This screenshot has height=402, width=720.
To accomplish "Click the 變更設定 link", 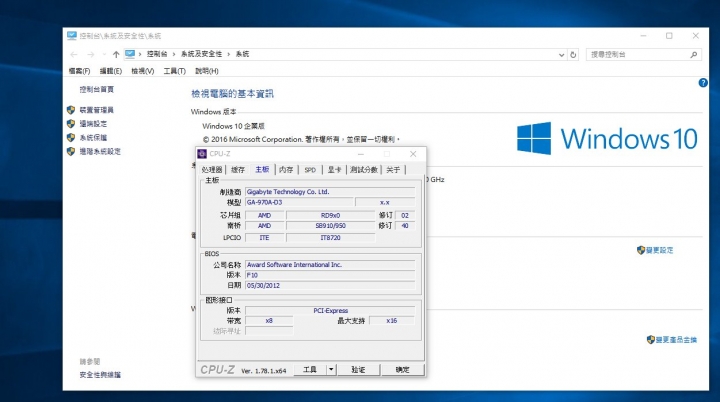I will (659, 250).
